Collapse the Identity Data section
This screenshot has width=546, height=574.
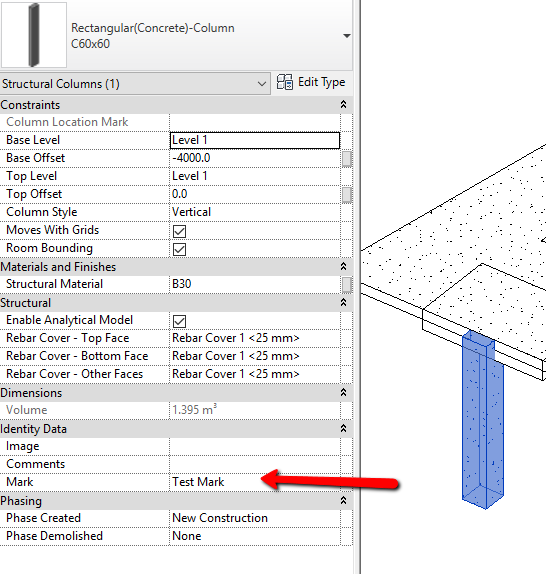point(343,428)
